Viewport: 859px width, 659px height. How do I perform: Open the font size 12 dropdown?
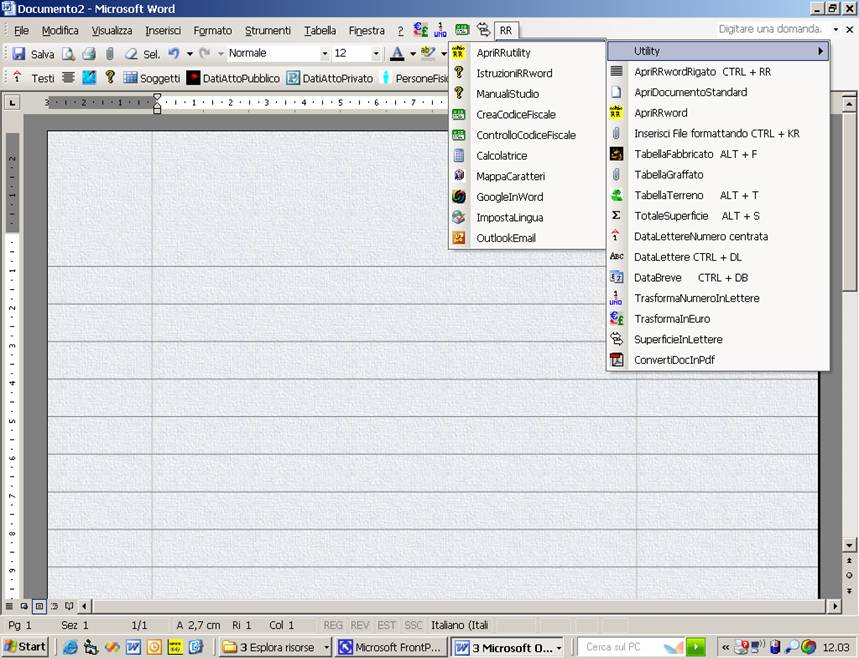376,54
